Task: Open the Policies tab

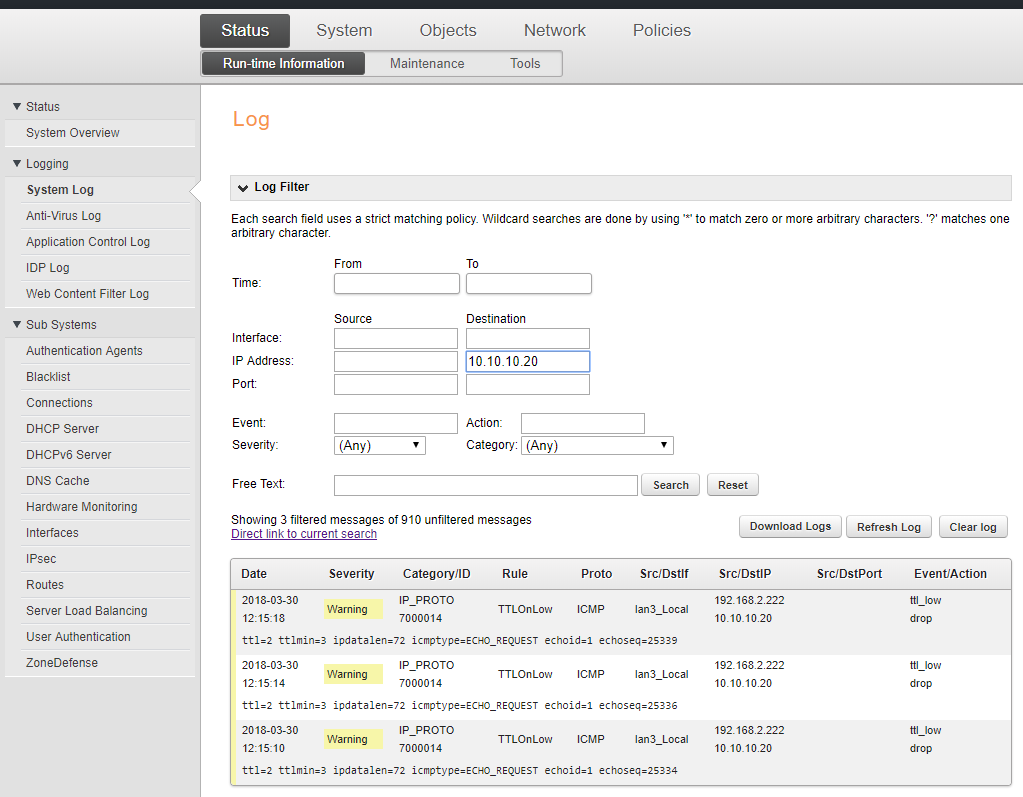Action: (x=661, y=31)
